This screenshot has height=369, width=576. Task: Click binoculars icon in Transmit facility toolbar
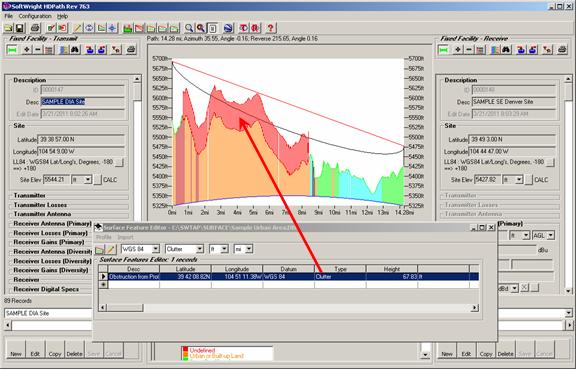click(75, 50)
